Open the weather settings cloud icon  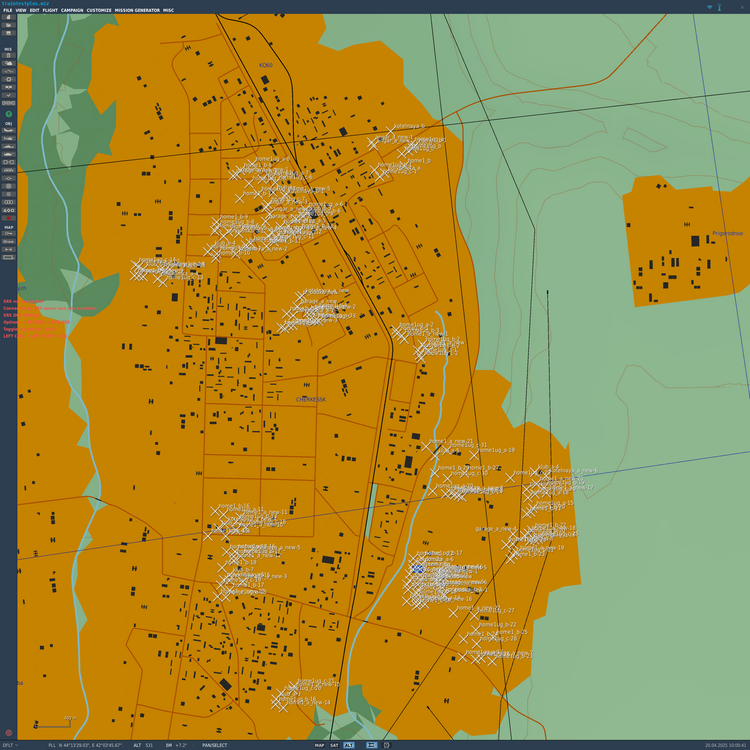click(9, 63)
